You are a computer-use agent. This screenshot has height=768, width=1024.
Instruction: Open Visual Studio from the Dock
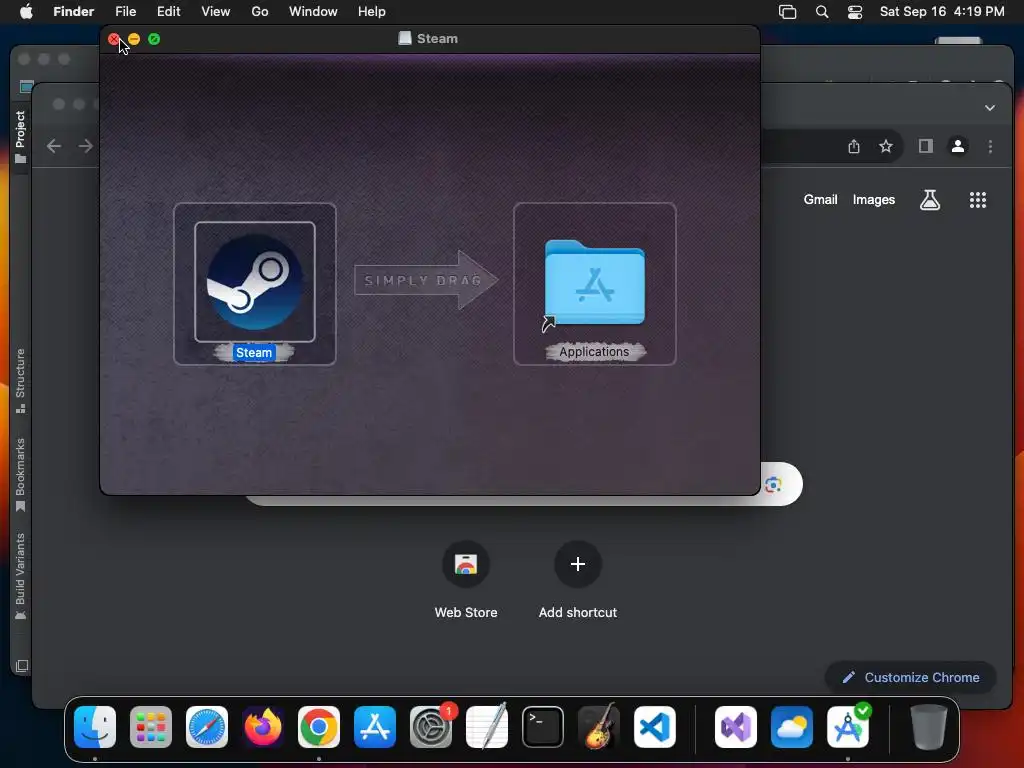(736, 727)
